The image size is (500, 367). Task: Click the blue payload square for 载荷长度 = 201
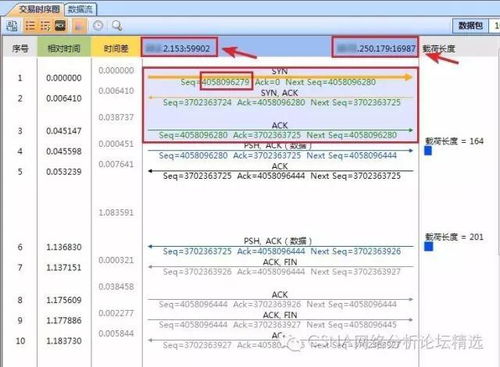point(429,247)
